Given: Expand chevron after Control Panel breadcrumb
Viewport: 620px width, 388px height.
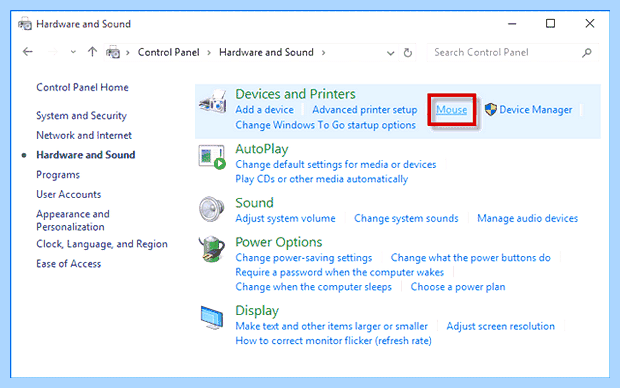Looking at the screenshot, I should click(x=209, y=53).
